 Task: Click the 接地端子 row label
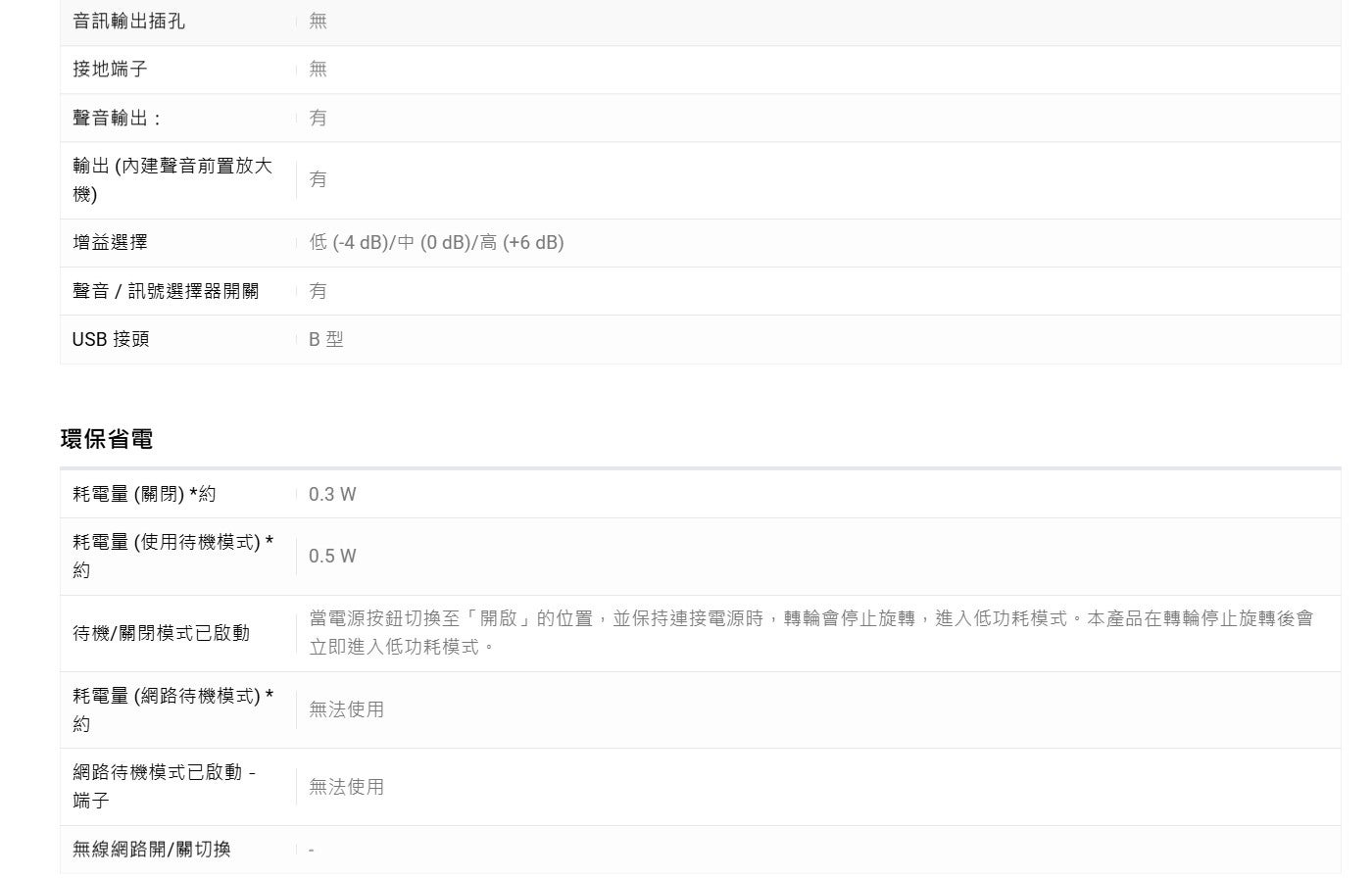coord(110,69)
